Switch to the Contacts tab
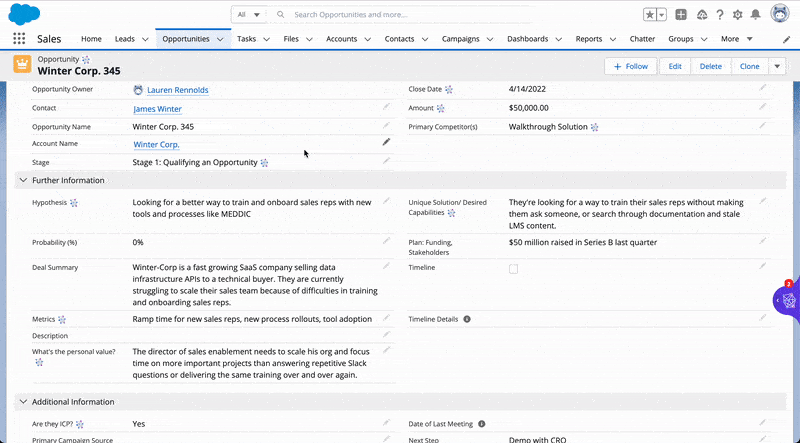 coord(399,39)
